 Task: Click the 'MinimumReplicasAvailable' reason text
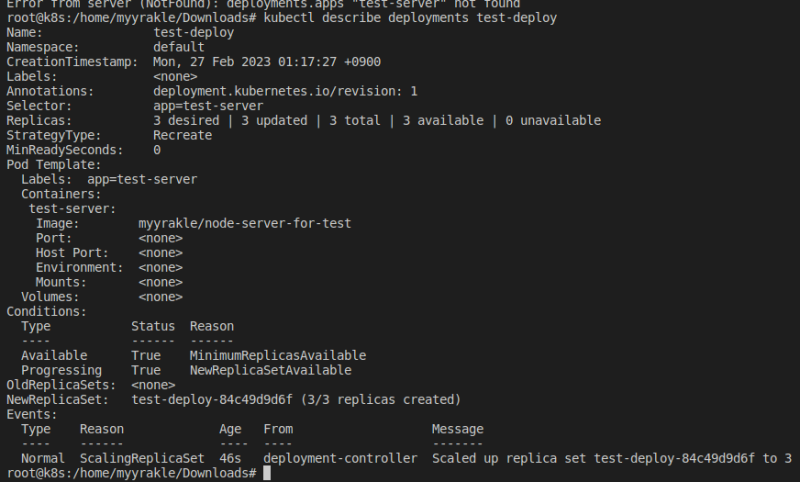click(277, 356)
